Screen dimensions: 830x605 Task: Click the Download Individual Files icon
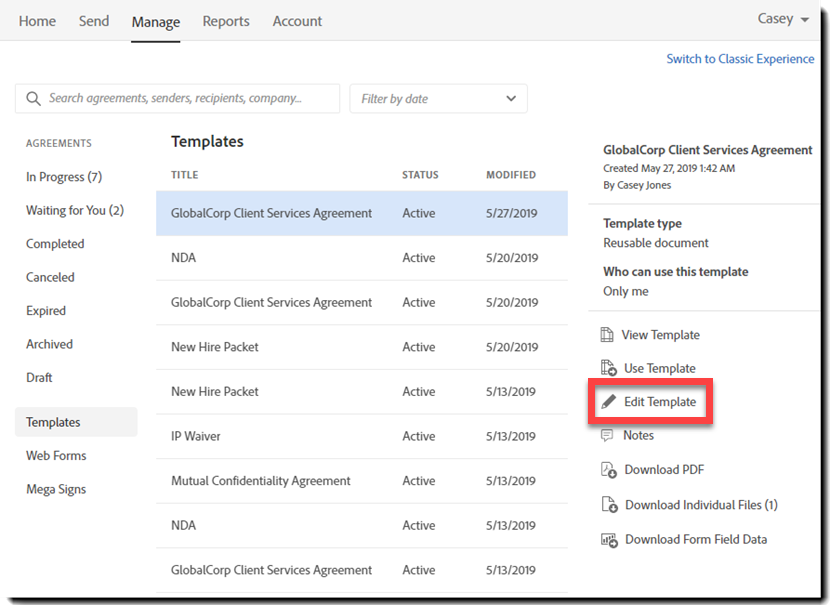608,505
